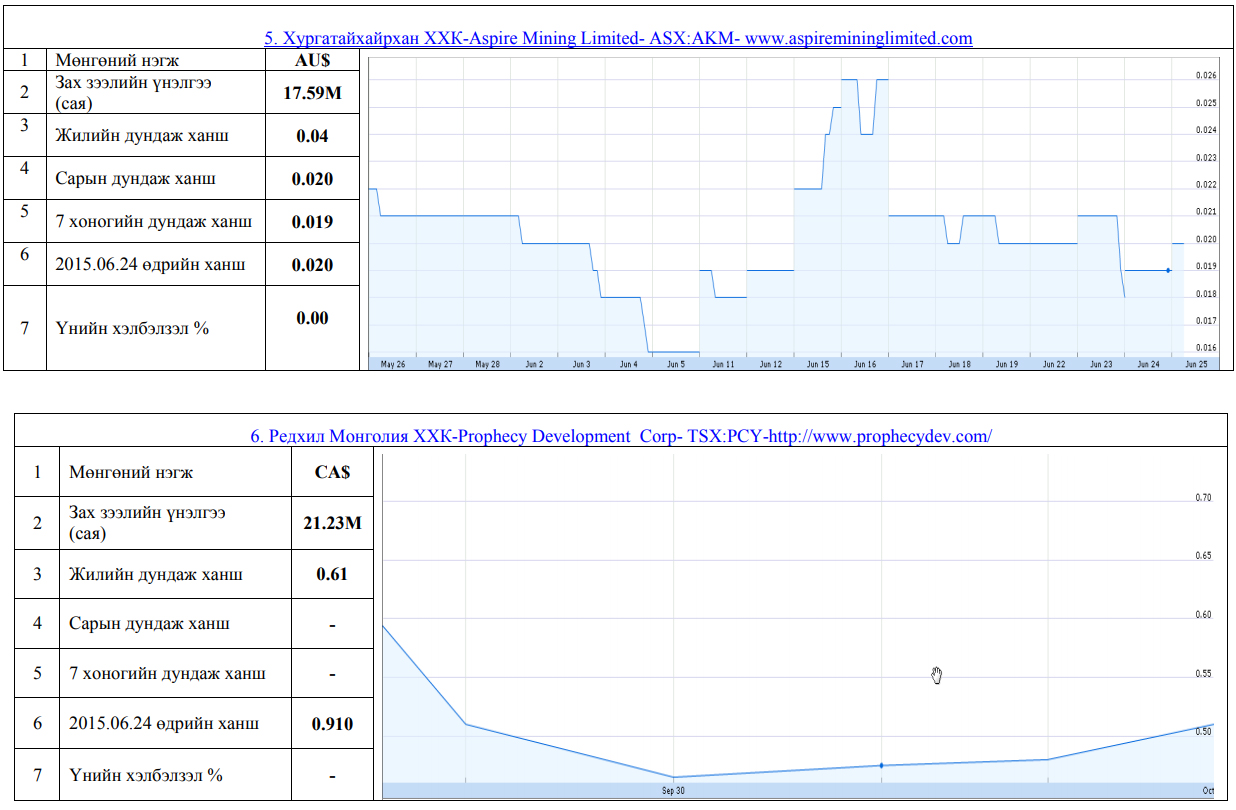The width and height of the screenshot is (1236, 810).
Task: Click the 17.59M market cap value cell
Action: (312, 95)
